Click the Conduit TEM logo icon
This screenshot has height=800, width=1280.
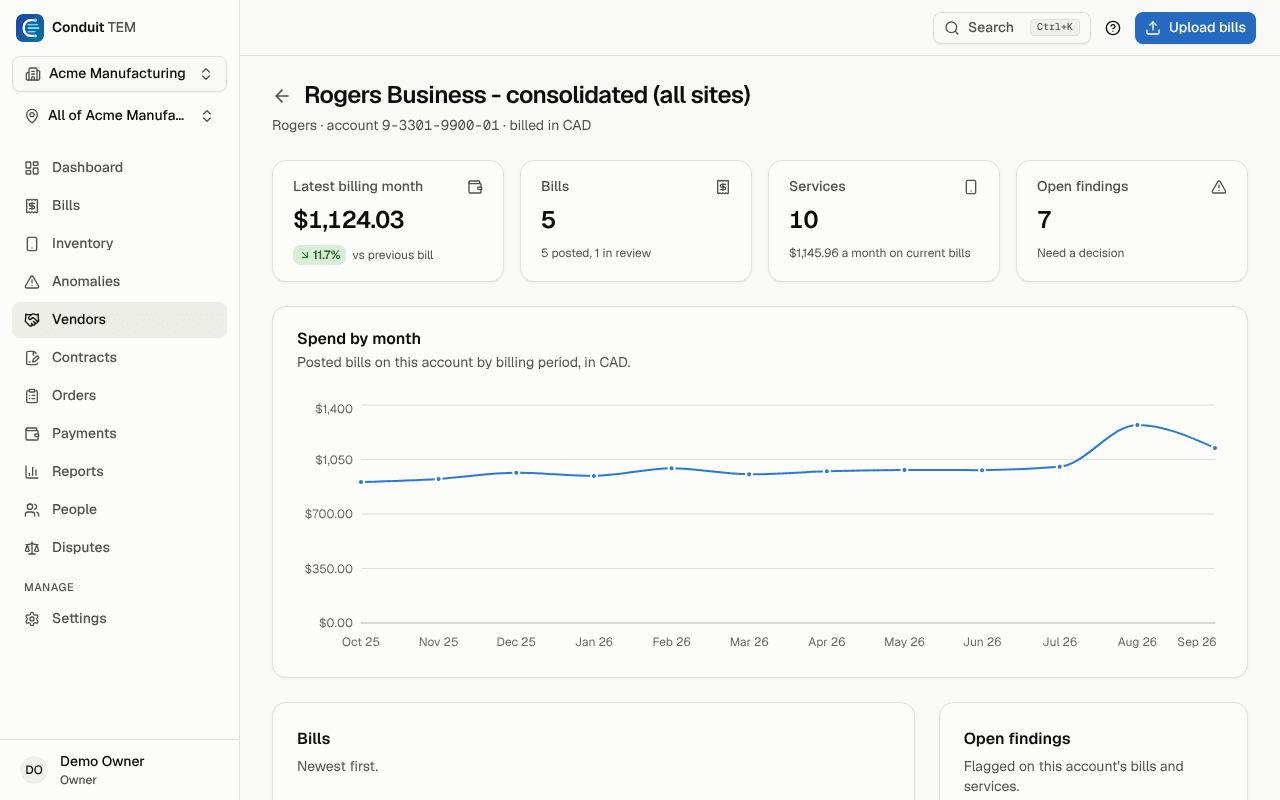point(30,28)
